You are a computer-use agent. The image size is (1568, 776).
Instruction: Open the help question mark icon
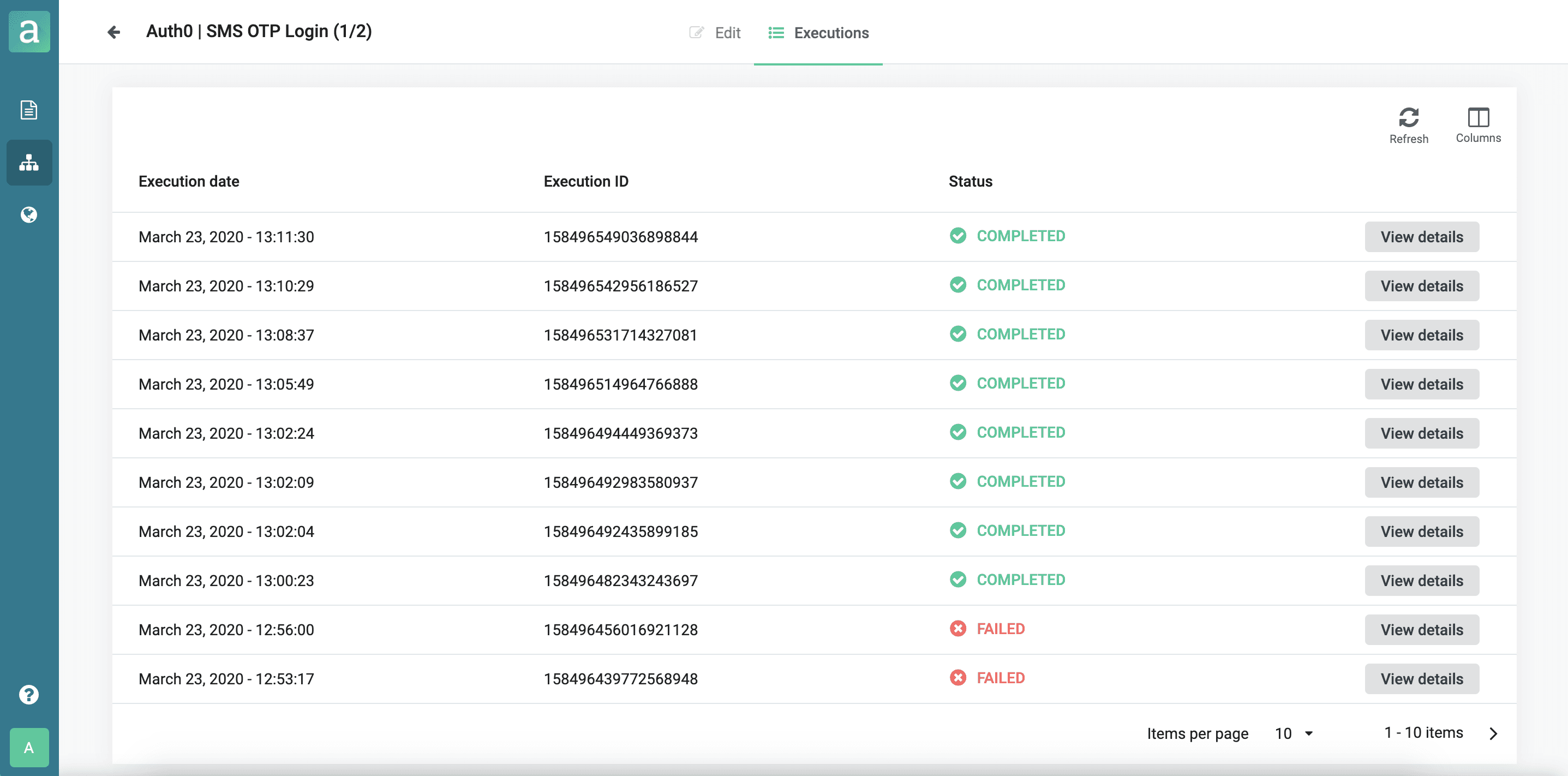[x=28, y=695]
